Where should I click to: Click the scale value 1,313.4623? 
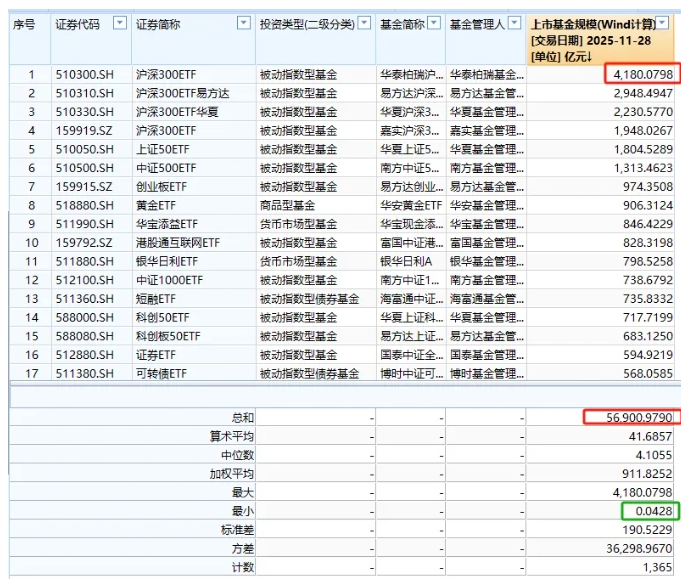[643, 168]
